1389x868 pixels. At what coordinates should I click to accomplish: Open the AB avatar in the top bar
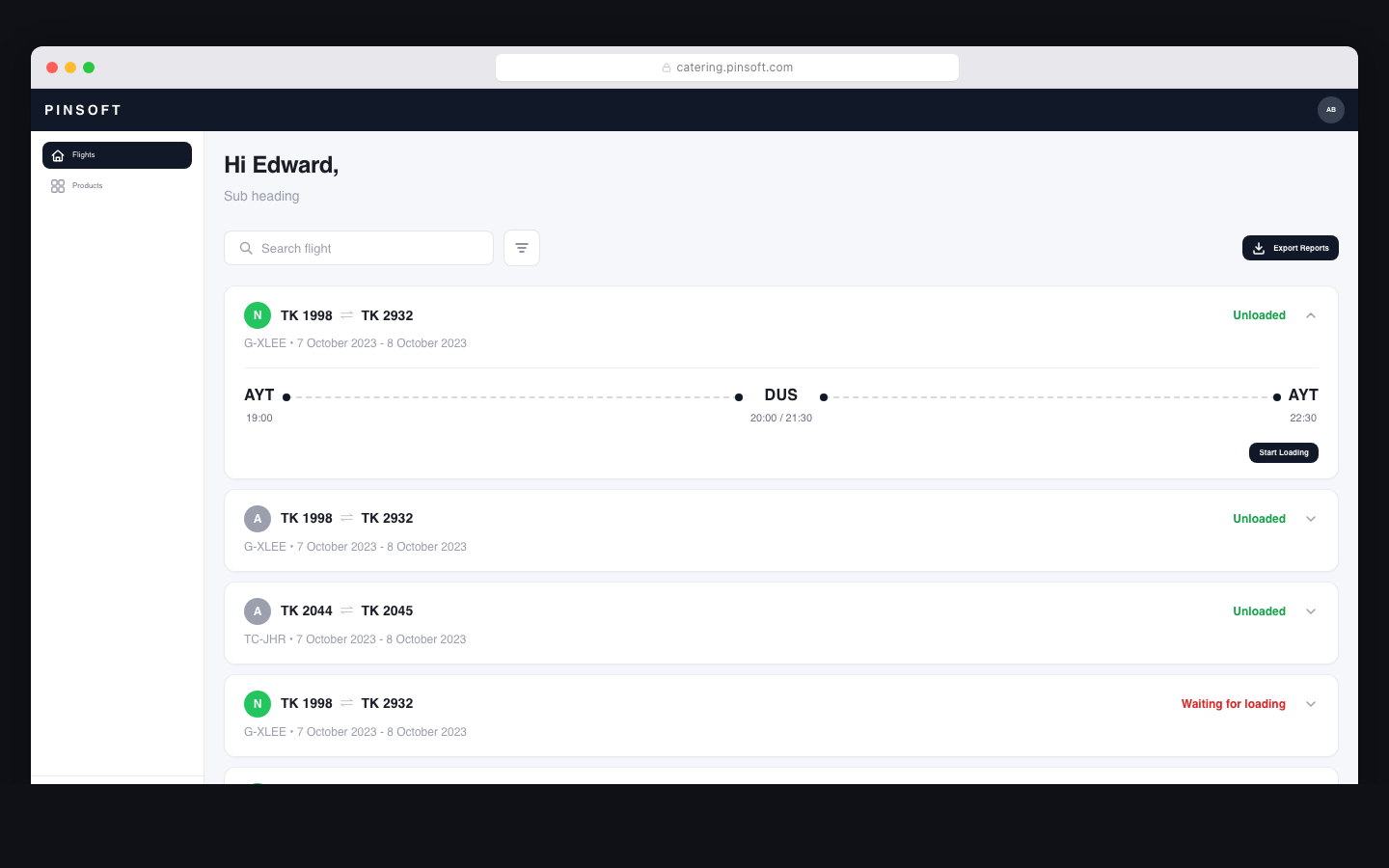[1331, 110]
